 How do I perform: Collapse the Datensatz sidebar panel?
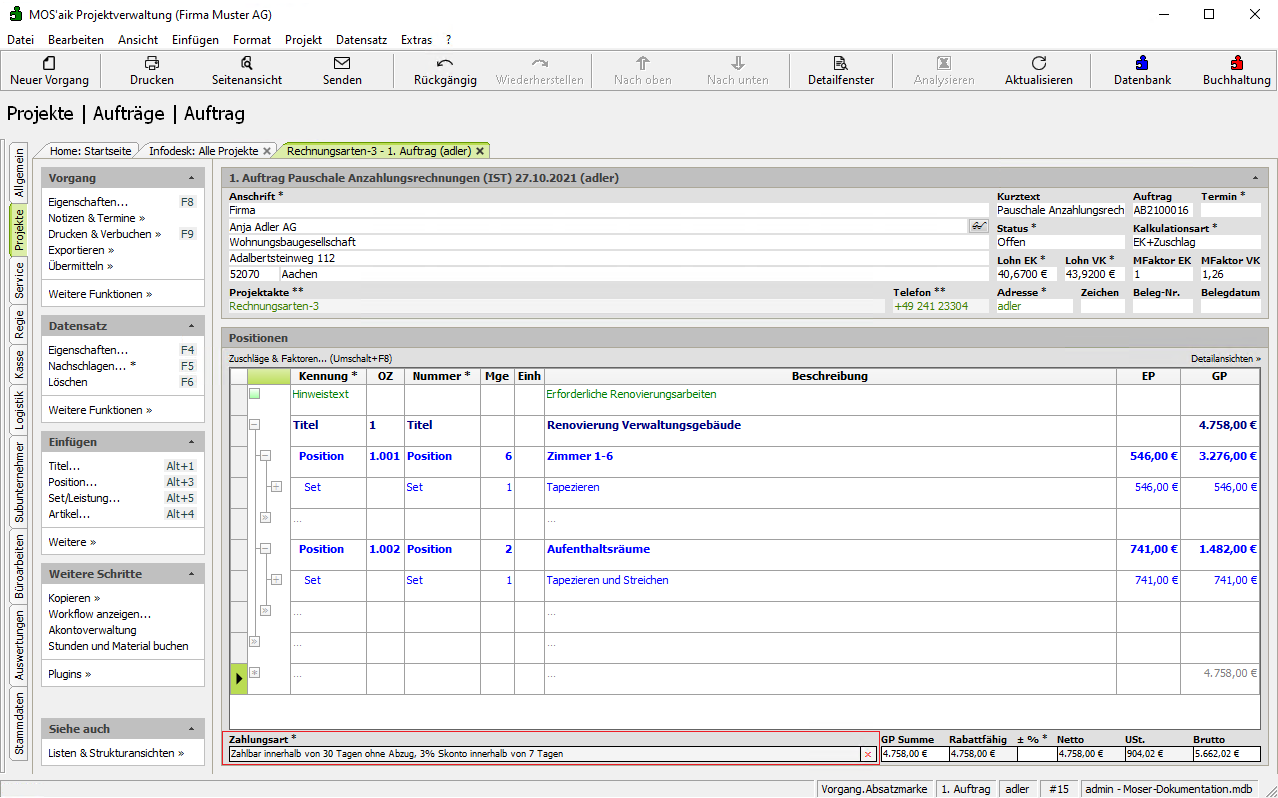[x=191, y=326]
